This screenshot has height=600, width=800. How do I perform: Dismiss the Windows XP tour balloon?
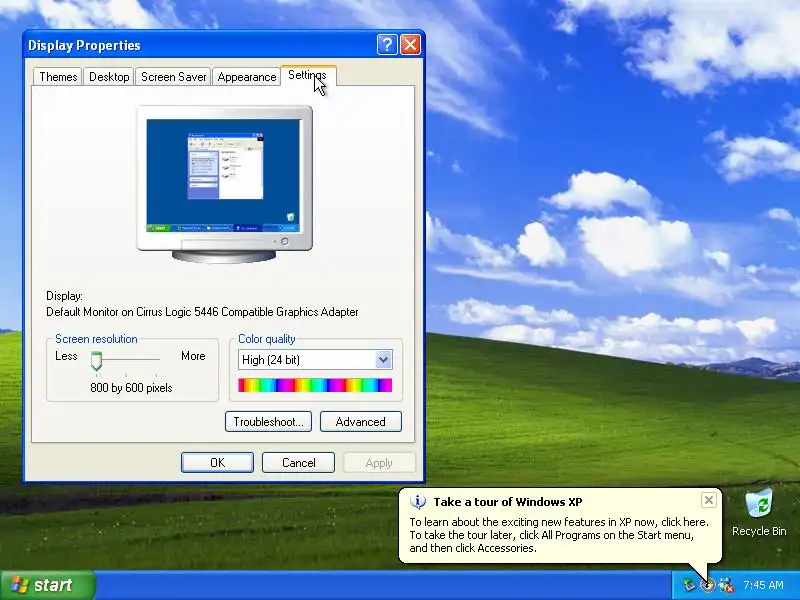tap(709, 501)
